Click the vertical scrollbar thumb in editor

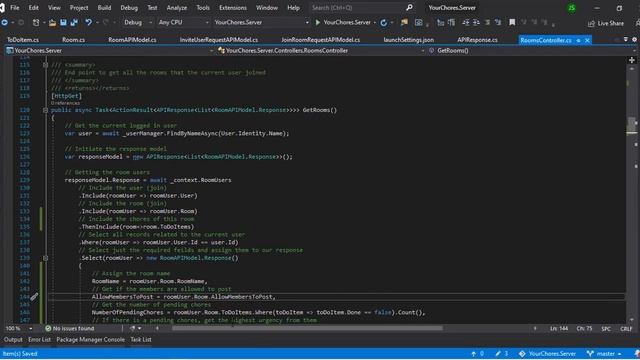point(631,124)
